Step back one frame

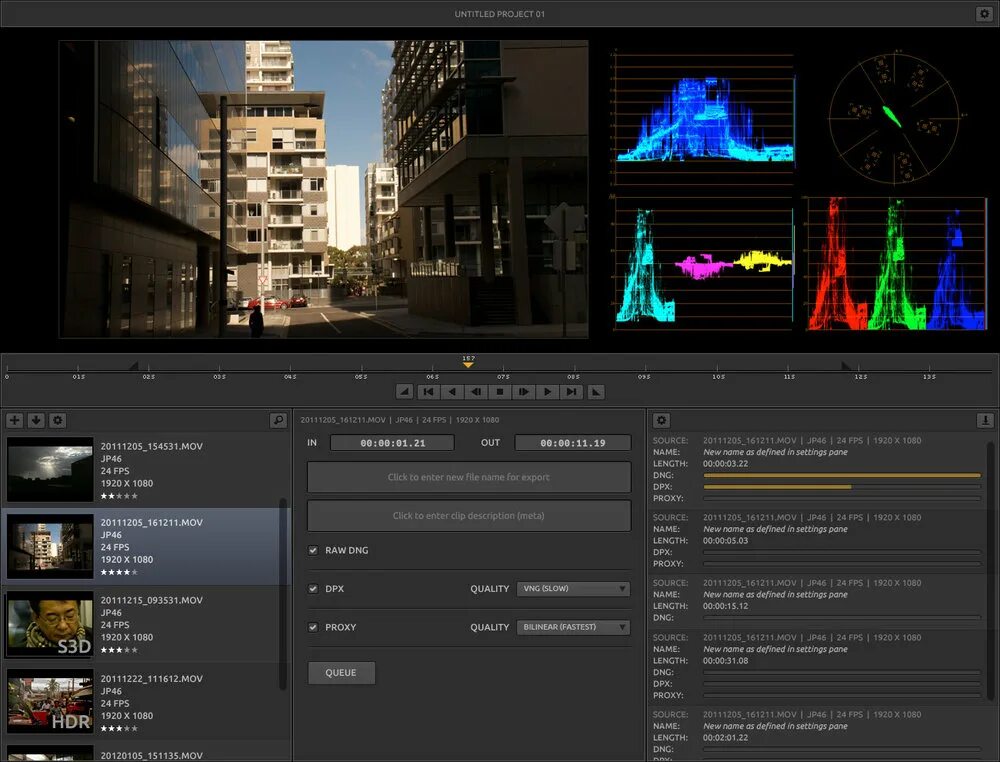point(476,392)
